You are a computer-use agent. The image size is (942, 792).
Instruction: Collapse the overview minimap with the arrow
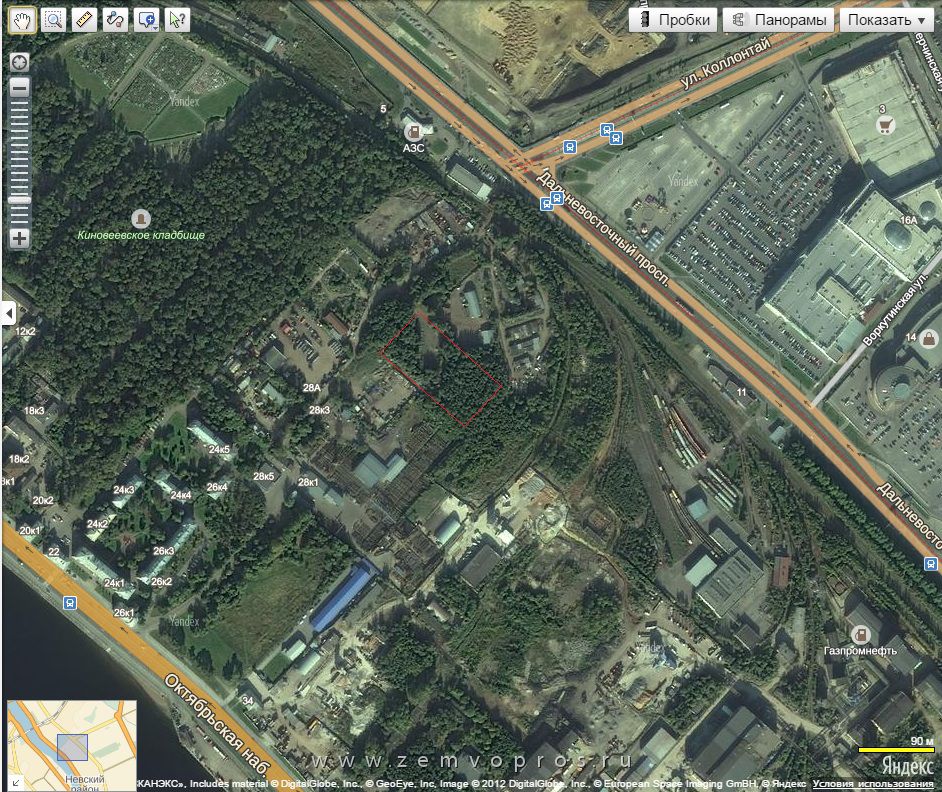(15, 781)
